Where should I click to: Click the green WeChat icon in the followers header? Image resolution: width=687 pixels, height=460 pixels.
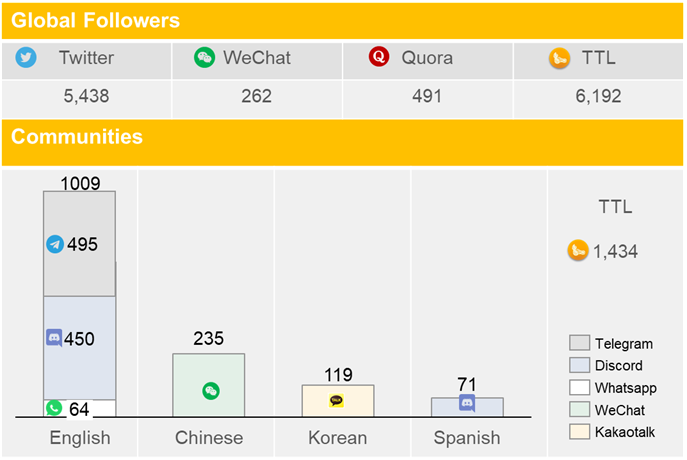point(204,57)
